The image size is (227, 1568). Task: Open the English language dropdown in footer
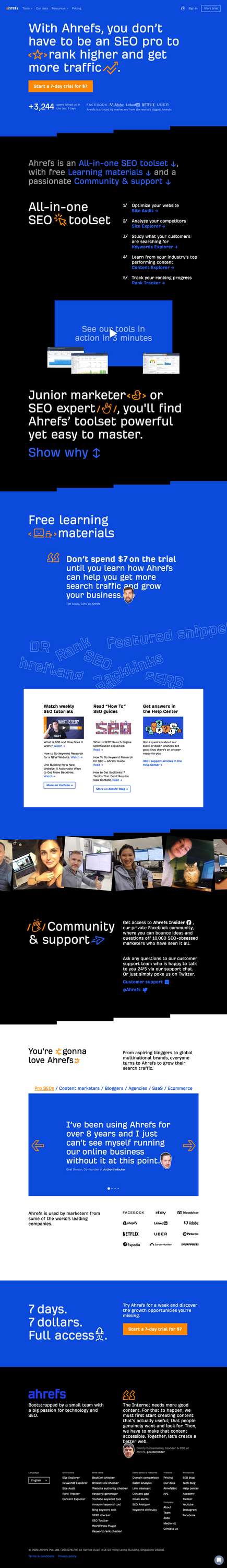point(39,1480)
